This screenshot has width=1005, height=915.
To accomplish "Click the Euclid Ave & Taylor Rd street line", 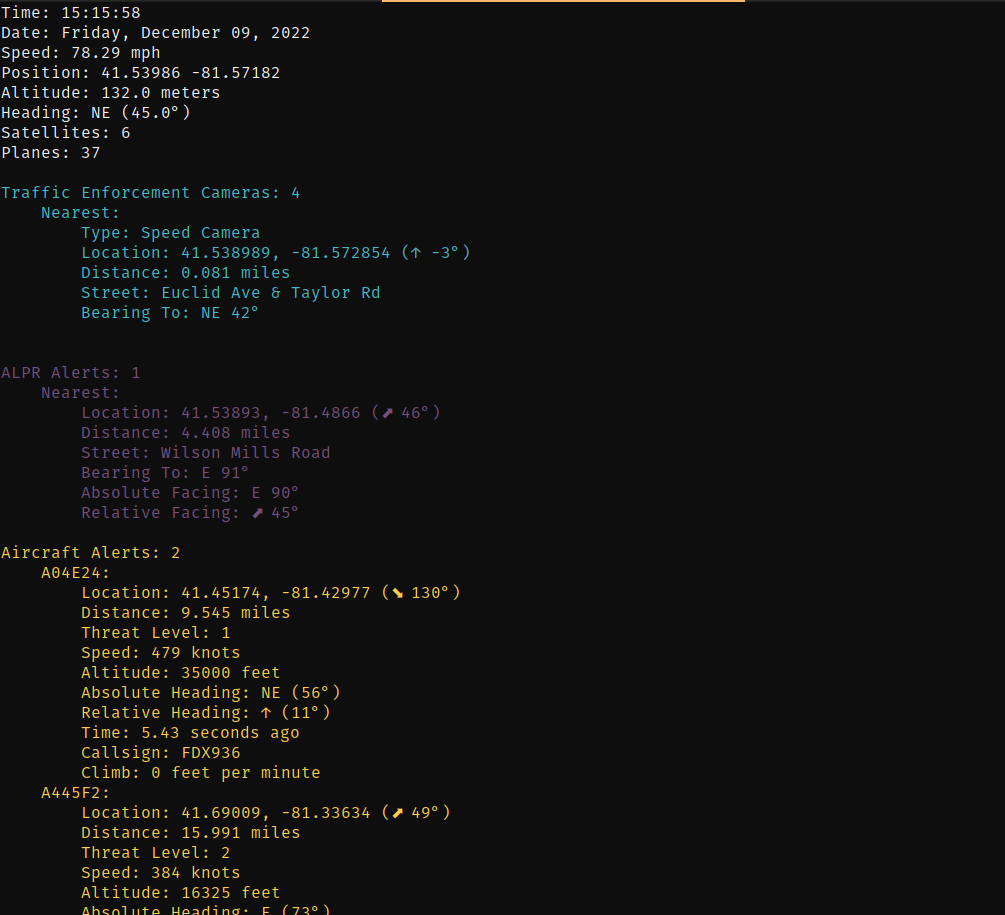I will tap(230, 293).
